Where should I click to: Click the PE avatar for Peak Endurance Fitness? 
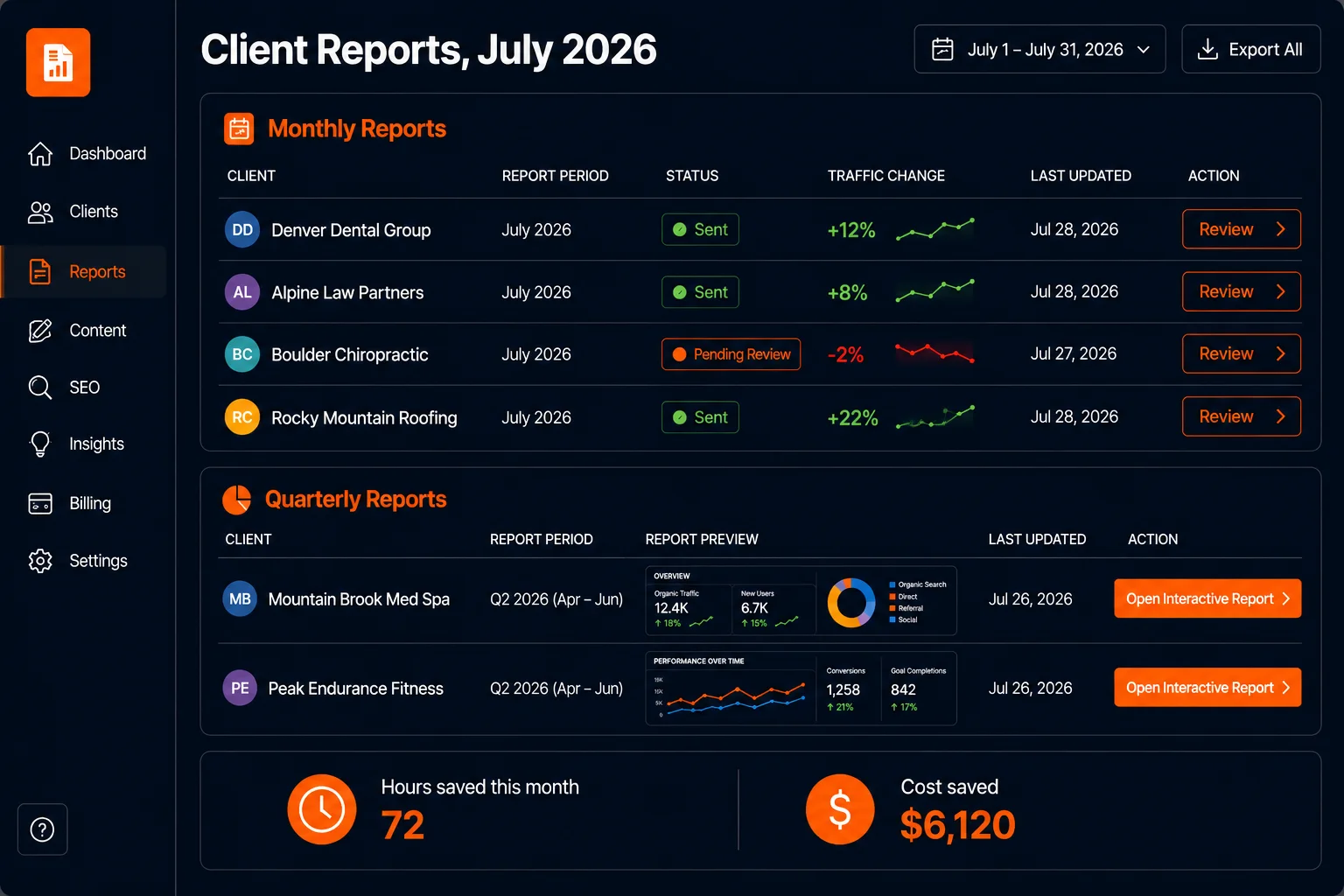[x=240, y=689]
